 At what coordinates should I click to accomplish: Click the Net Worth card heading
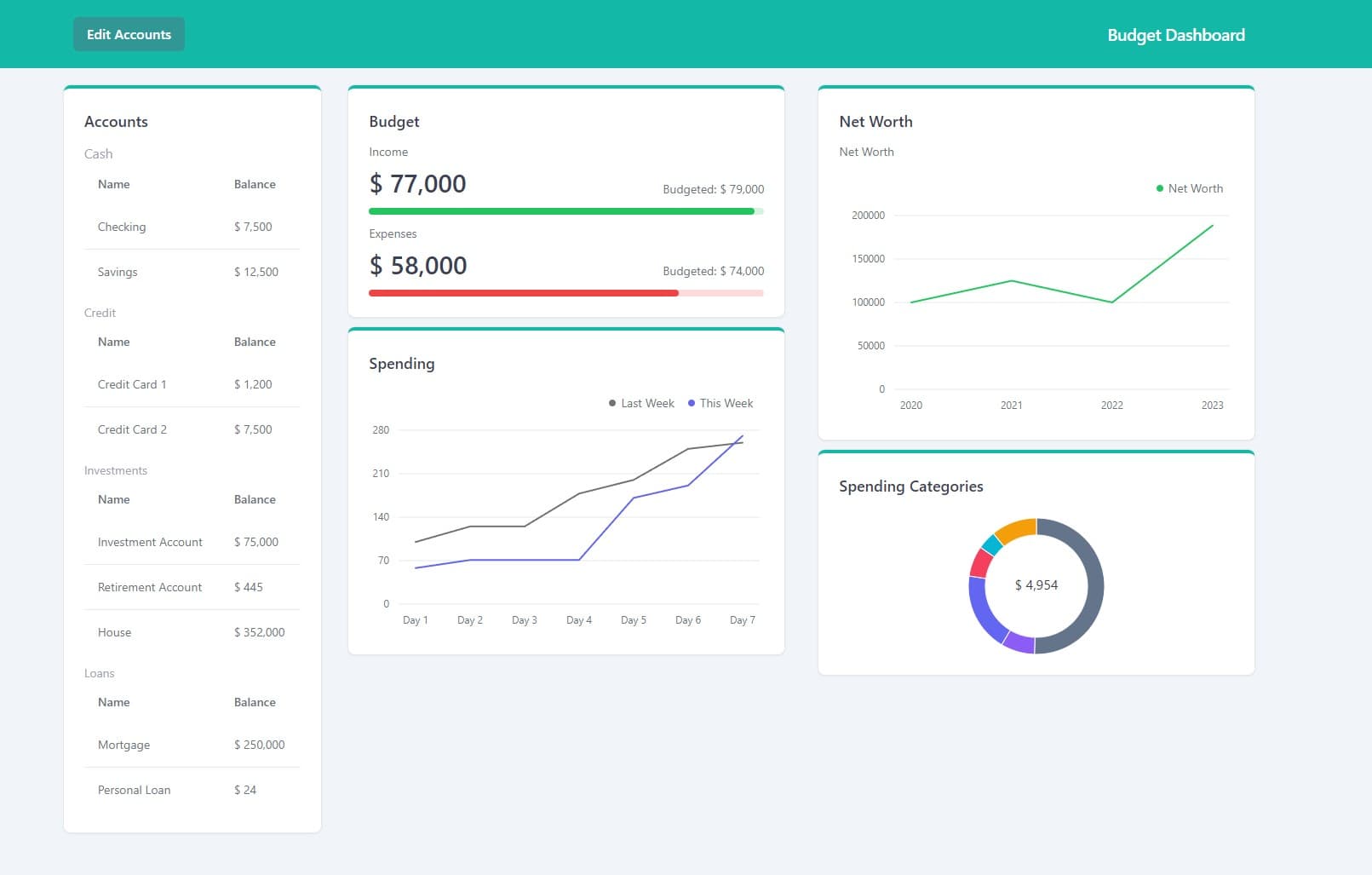(875, 122)
